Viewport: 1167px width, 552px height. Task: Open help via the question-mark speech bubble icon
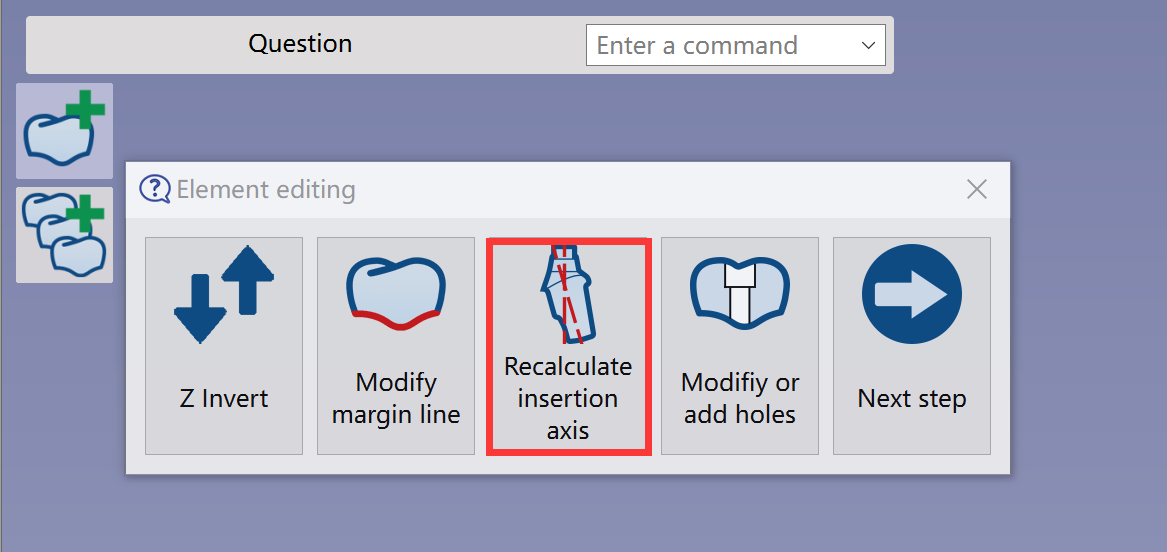tap(154, 189)
